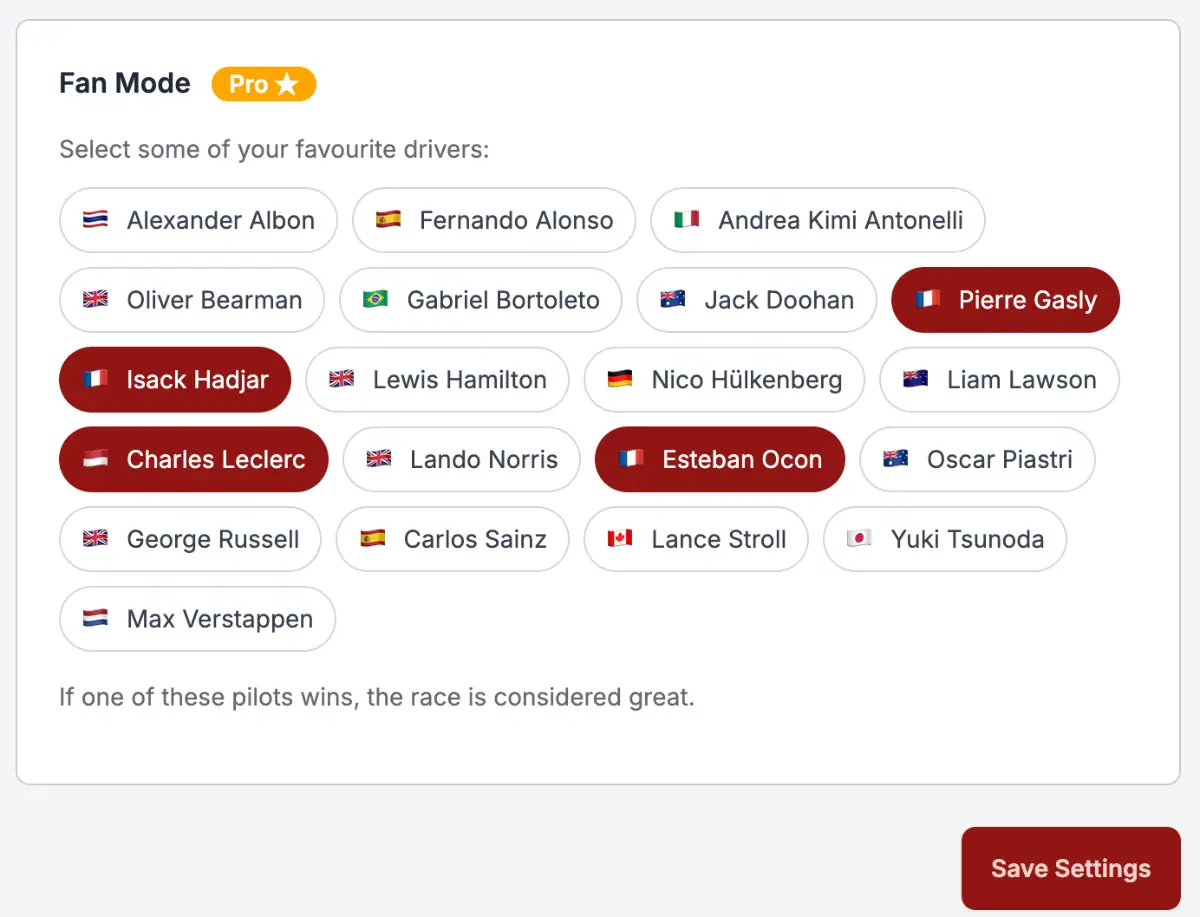Screen dimensions: 1200x917
Task: Enable Fernando Alonso as favourite driver
Action: (x=494, y=220)
